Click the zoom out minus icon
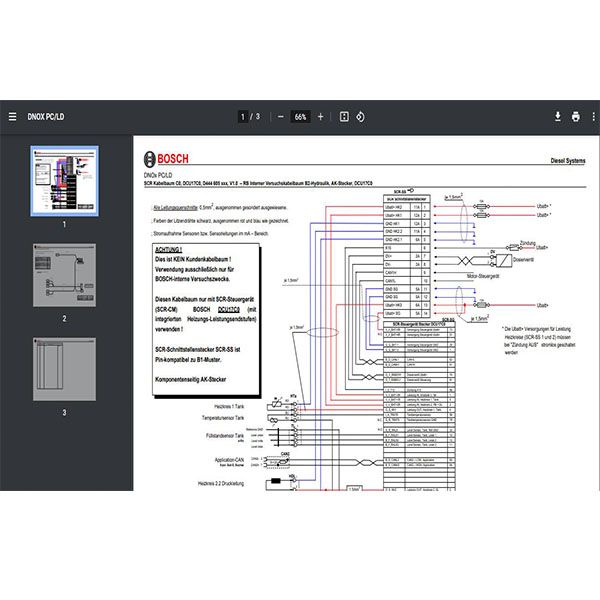600x600 pixels. 278,117
